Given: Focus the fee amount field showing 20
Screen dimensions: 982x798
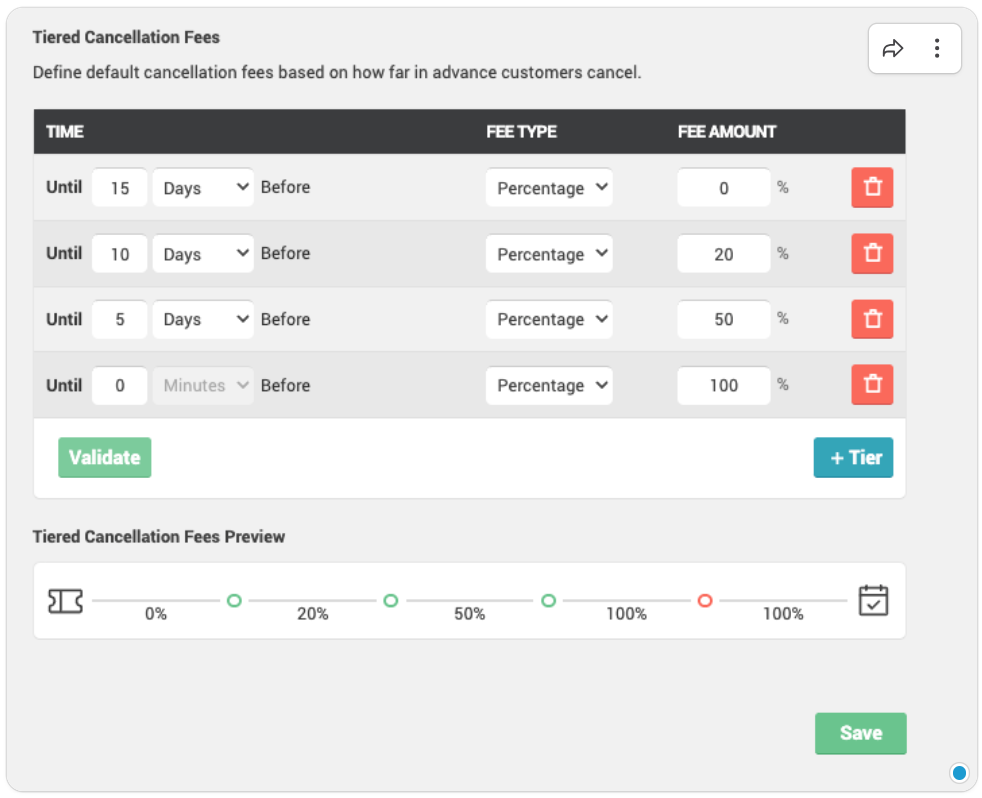Looking at the screenshot, I should (724, 254).
